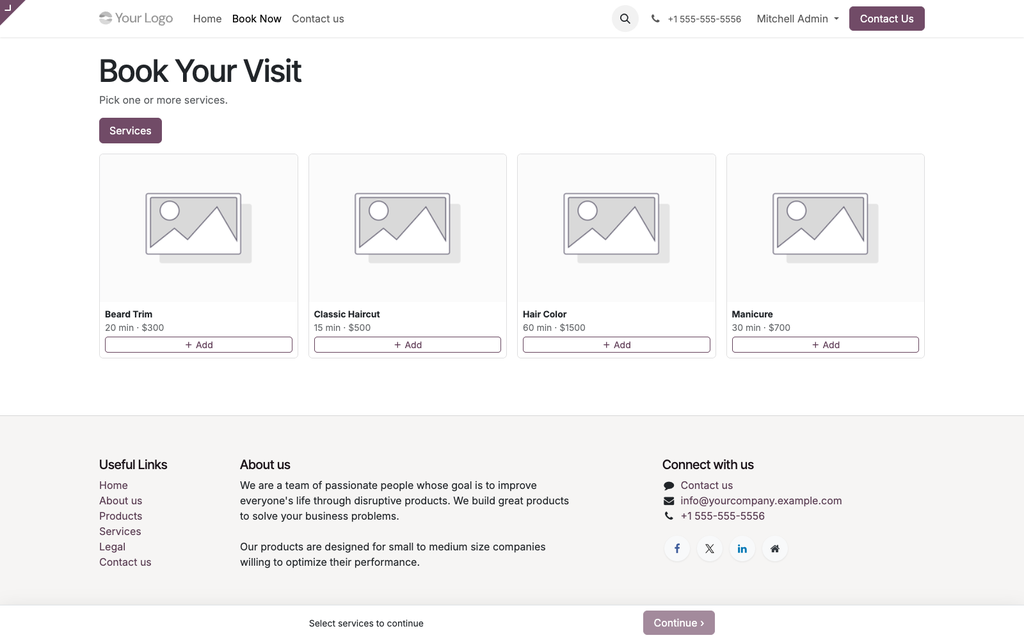Viewport: 1024px width, 640px height.
Task: Click the Hair Color service title
Action: point(545,314)
